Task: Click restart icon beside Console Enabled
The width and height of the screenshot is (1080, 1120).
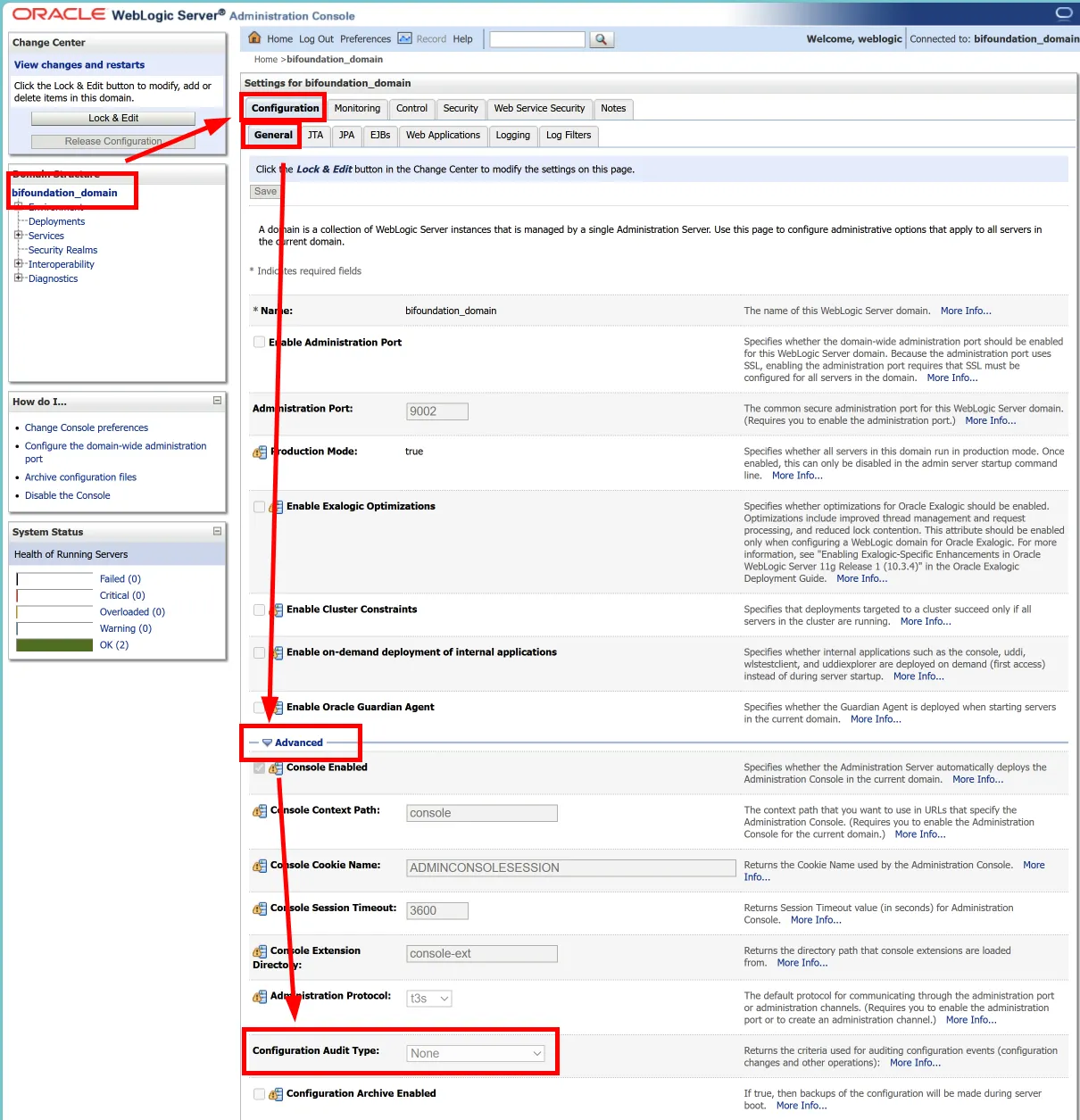Action: tap(276, 768)
